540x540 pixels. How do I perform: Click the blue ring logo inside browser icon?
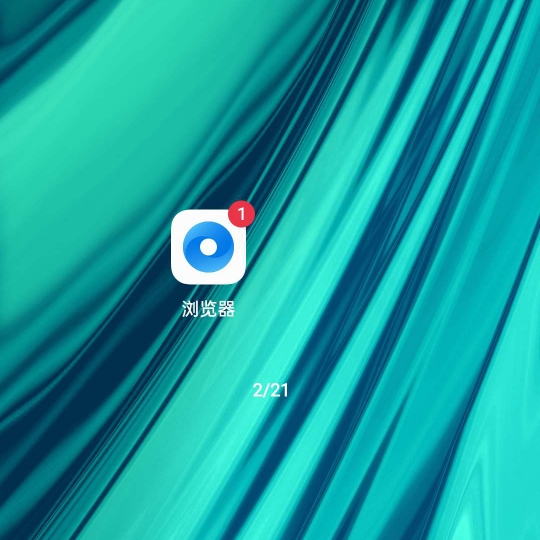tap(208, 247)
